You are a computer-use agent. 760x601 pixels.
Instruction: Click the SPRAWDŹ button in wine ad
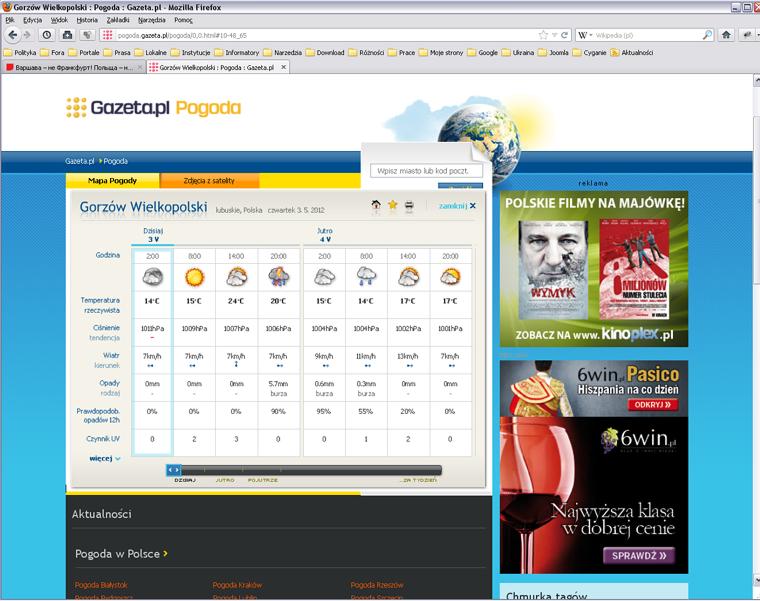639,555
